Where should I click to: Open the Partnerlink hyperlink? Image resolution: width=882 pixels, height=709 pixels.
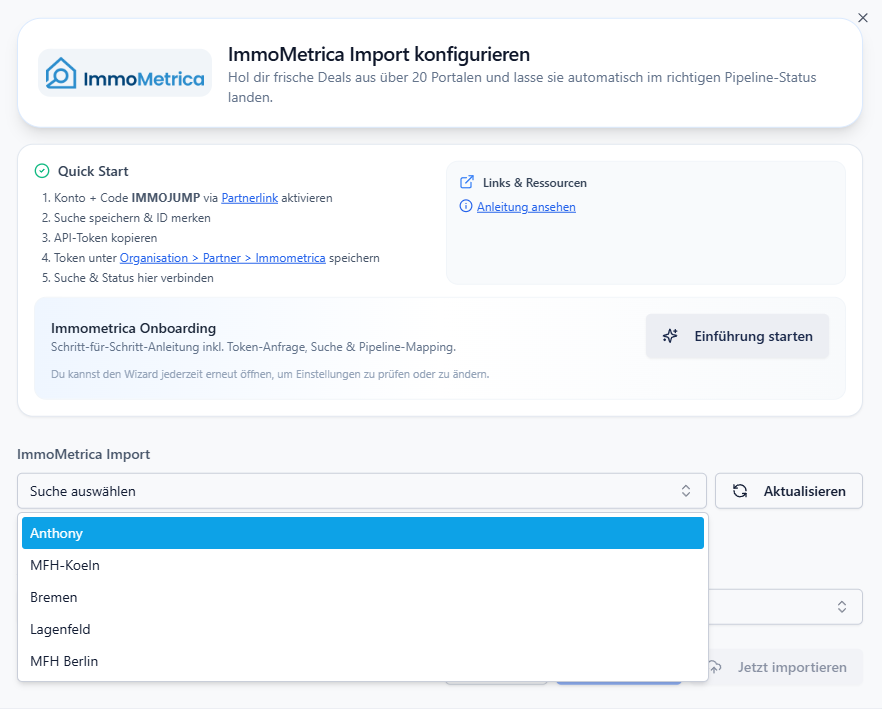(x=249, y=198)
